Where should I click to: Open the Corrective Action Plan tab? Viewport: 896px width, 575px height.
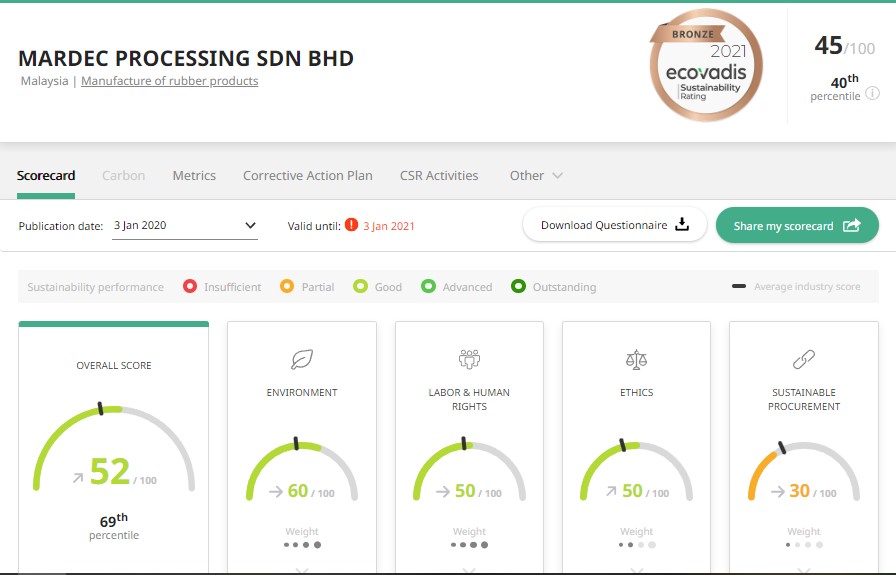tap(307, 175)
